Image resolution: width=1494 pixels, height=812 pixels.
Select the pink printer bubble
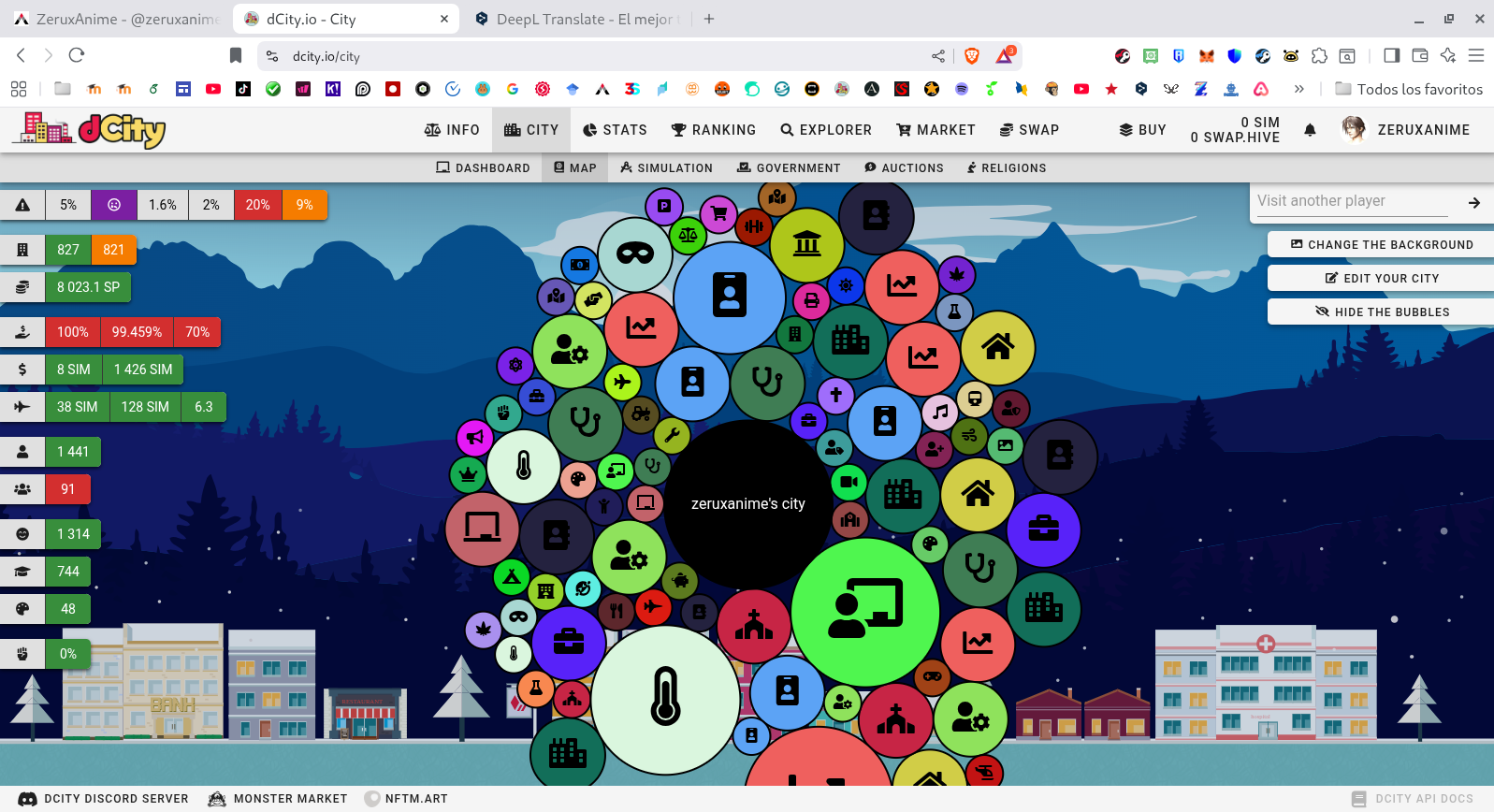tap(812, 300)
